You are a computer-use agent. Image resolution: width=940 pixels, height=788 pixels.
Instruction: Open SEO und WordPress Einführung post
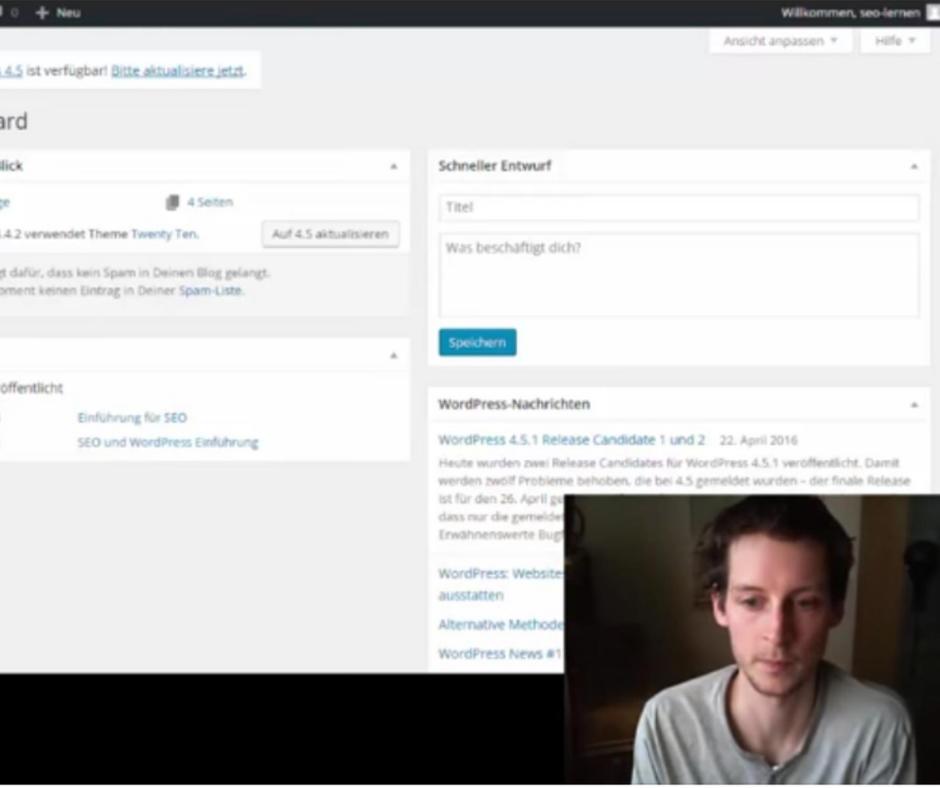(x=168, y=443)
